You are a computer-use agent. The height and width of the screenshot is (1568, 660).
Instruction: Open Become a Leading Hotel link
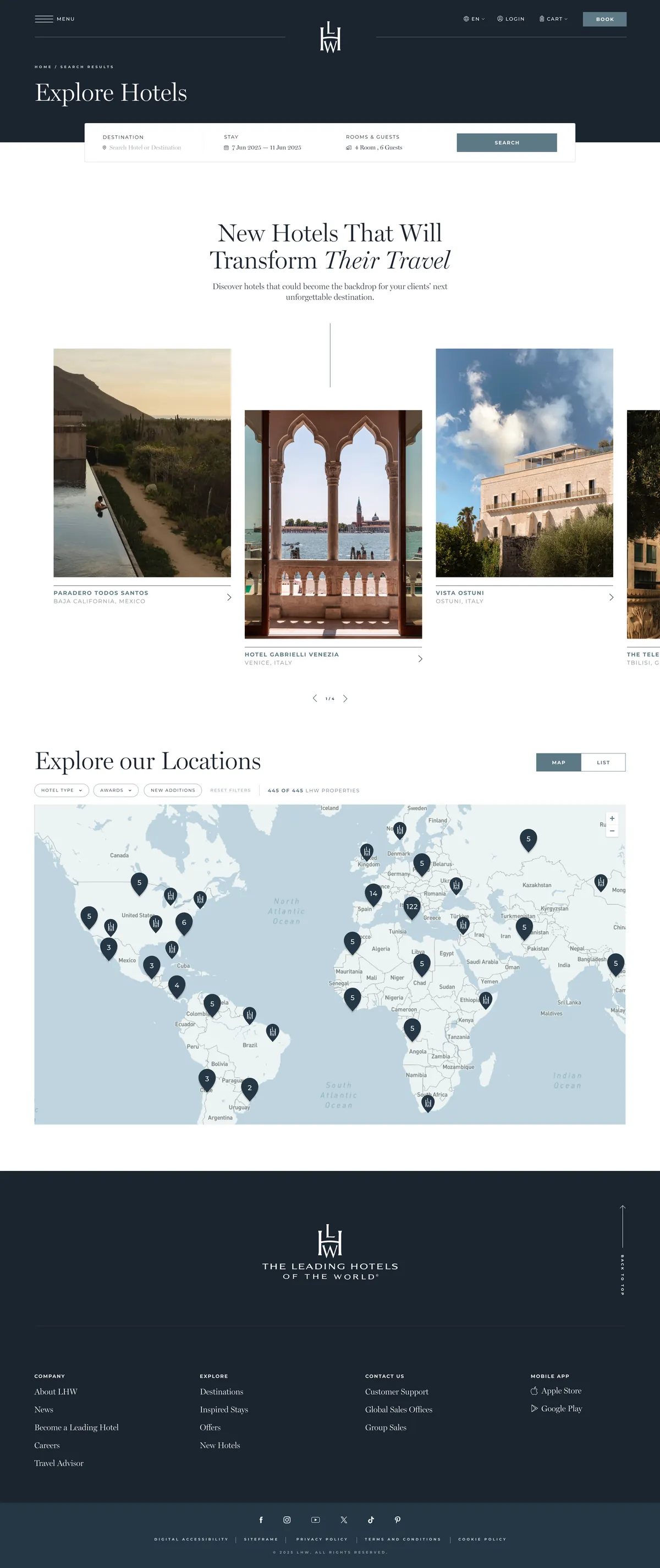point(76,1427)
